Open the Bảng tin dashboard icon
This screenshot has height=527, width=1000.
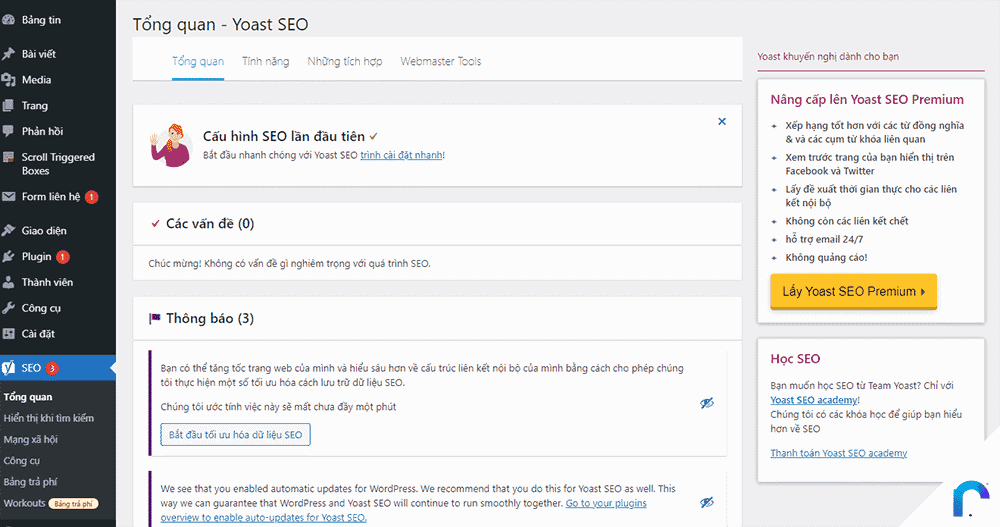(8, 20)
